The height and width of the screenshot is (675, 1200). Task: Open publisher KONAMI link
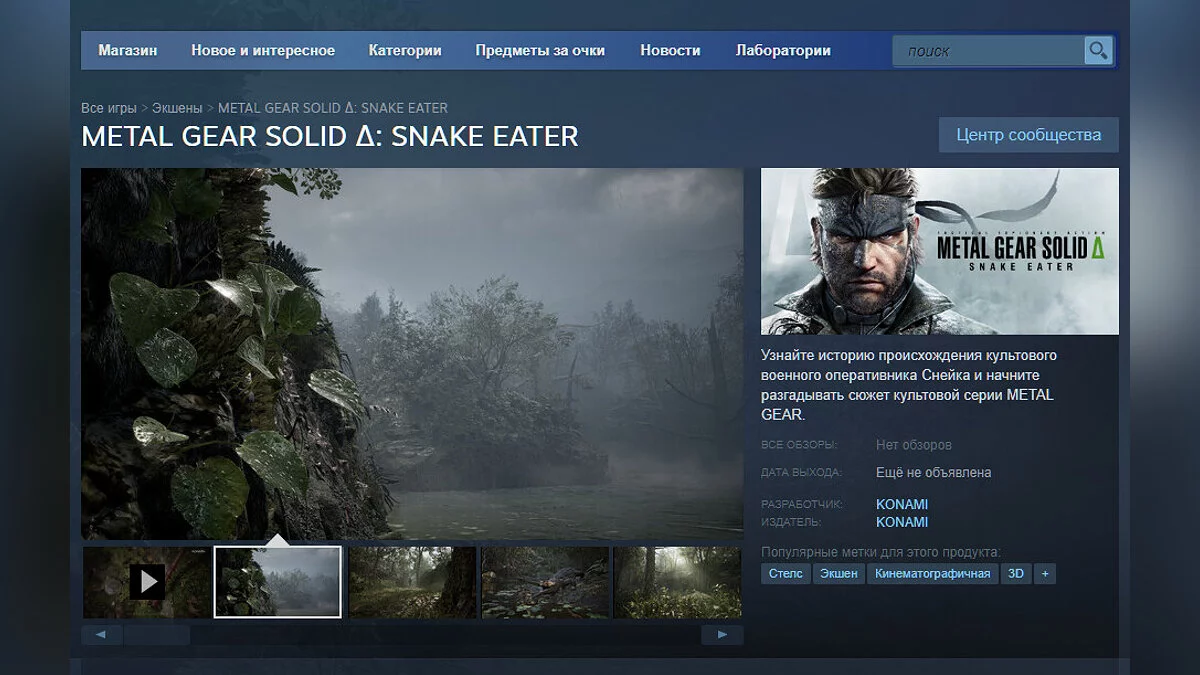pos(902,522)
